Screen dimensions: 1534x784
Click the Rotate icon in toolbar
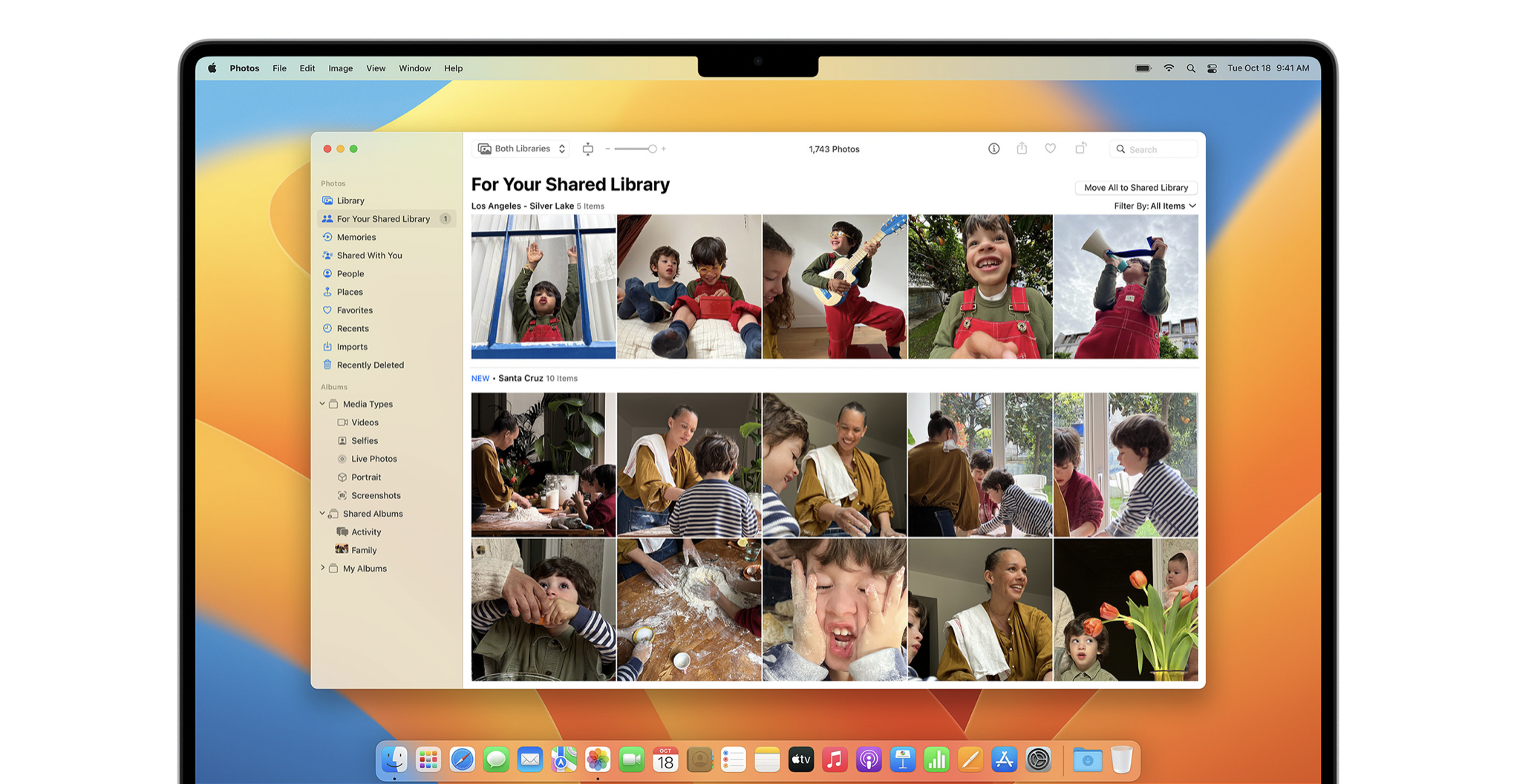coord(1080,148)
